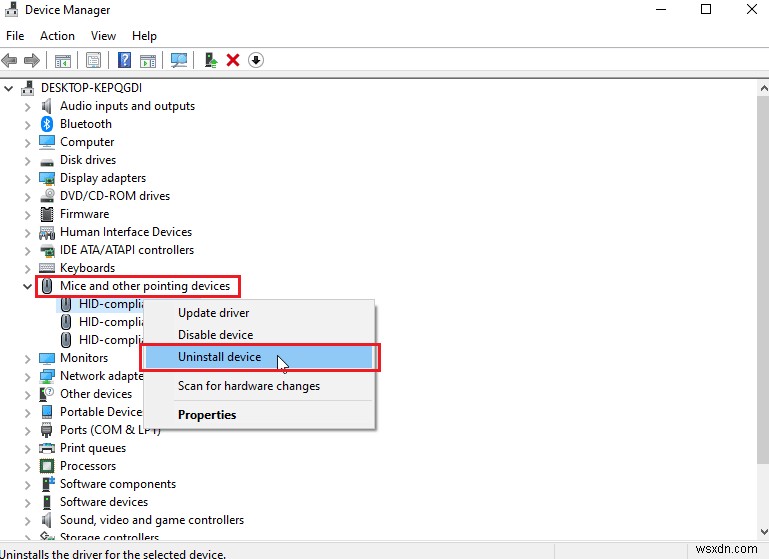Select the Mice and other pointing devices row
This screenshot has width=769, height=559.
point(145,286)
